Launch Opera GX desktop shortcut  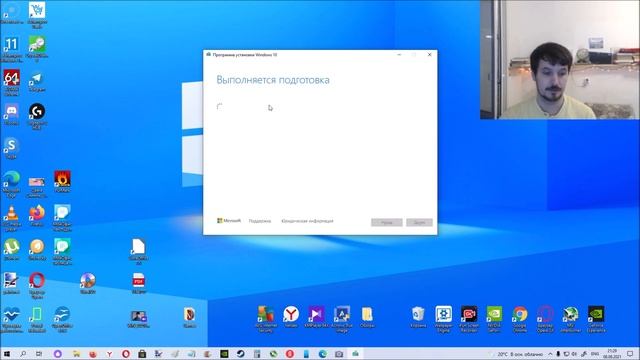[545, 319]
